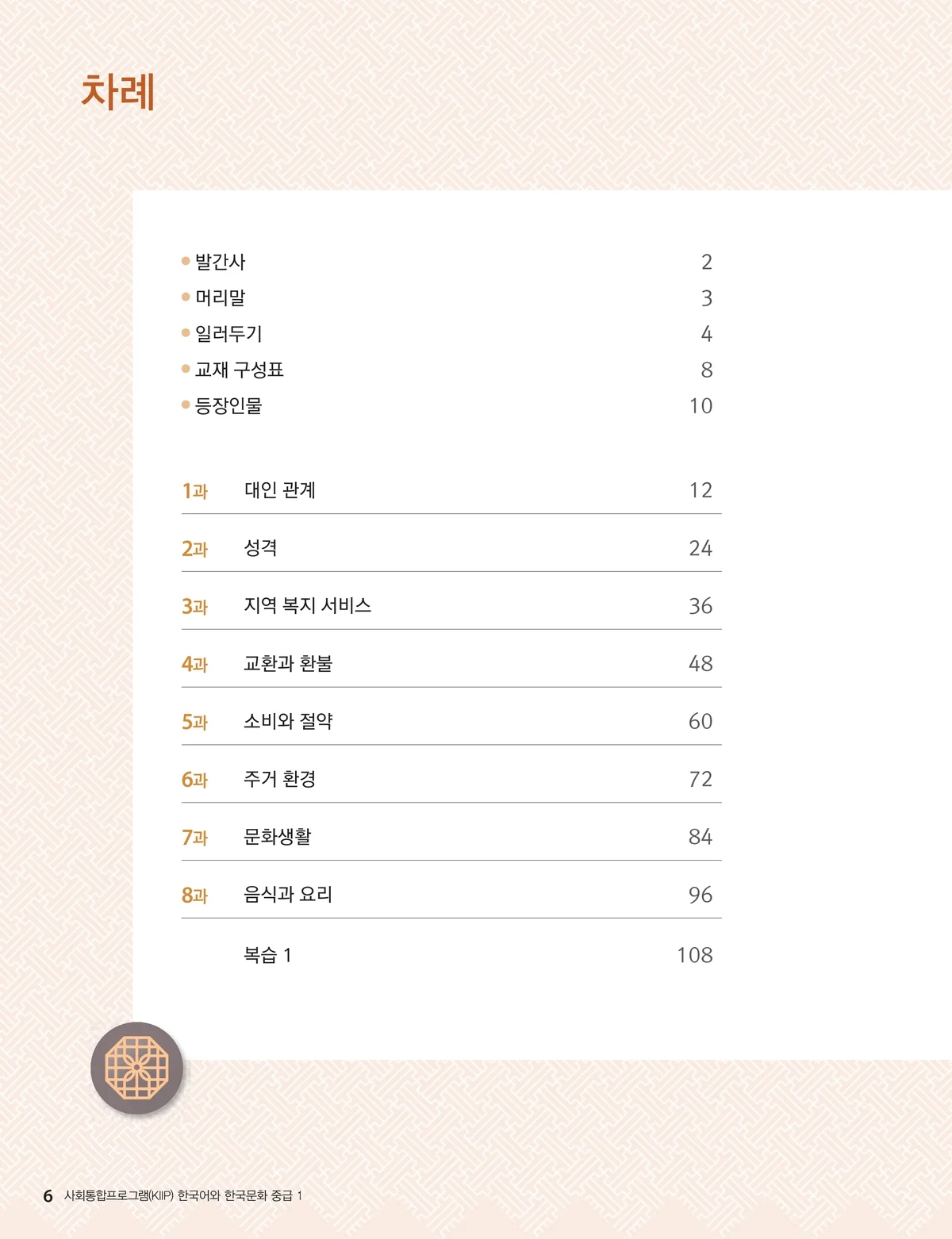
Task: Choose the 소비와 절약 lesson
Action: click(x=451, y=721)
